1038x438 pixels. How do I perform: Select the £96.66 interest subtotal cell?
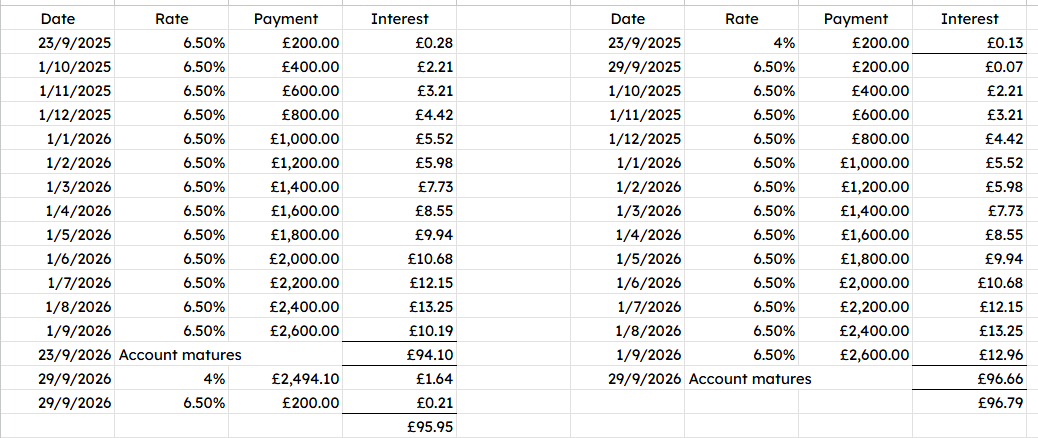pos(969,379)
